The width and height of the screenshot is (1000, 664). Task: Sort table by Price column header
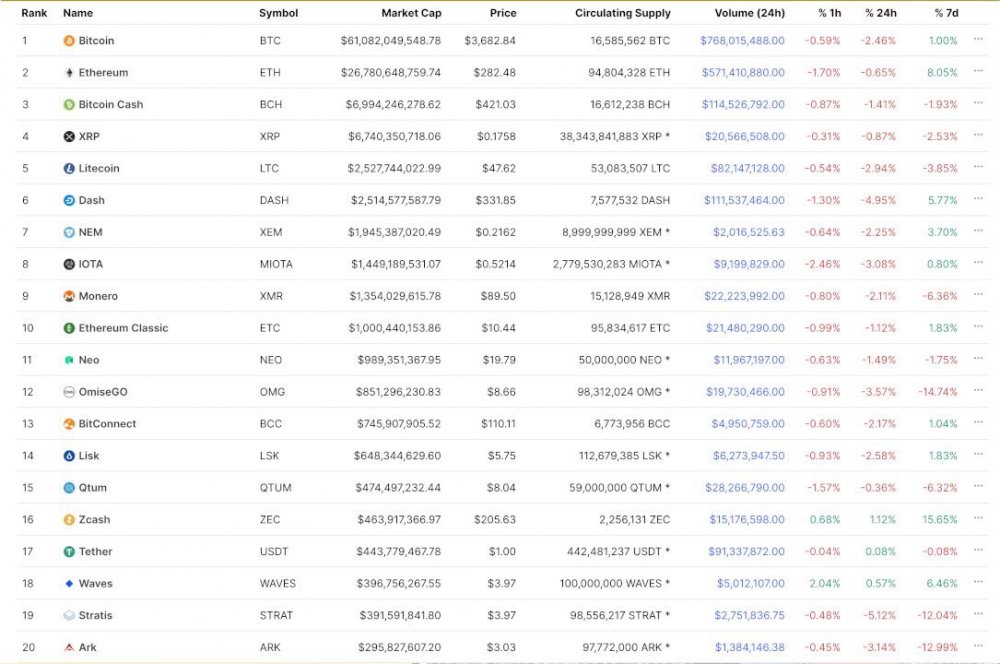coord(503,13)
